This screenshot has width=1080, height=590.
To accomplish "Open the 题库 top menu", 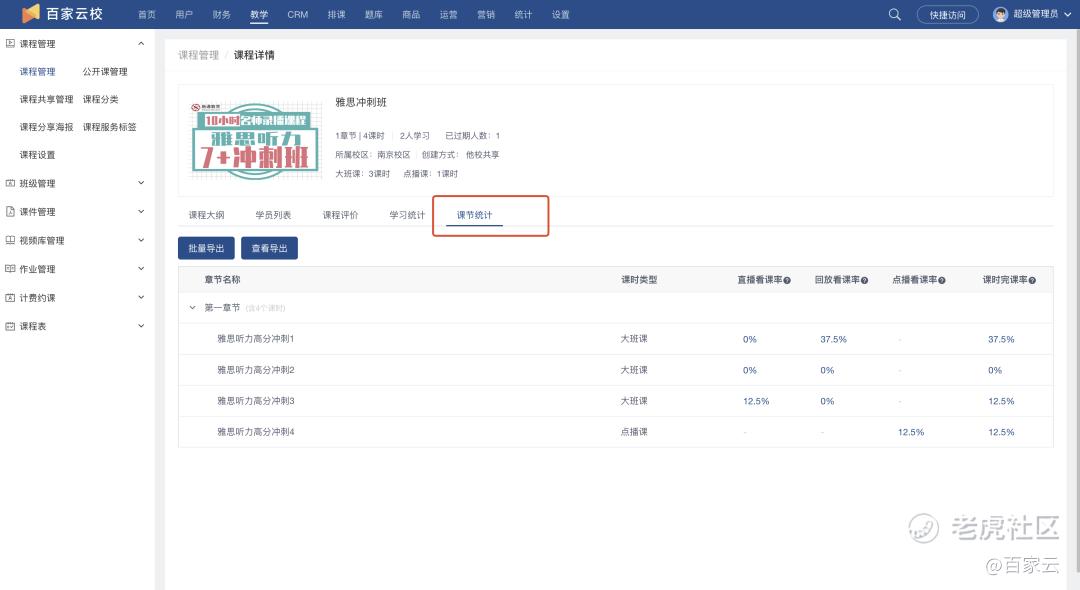I will [373, 14].
